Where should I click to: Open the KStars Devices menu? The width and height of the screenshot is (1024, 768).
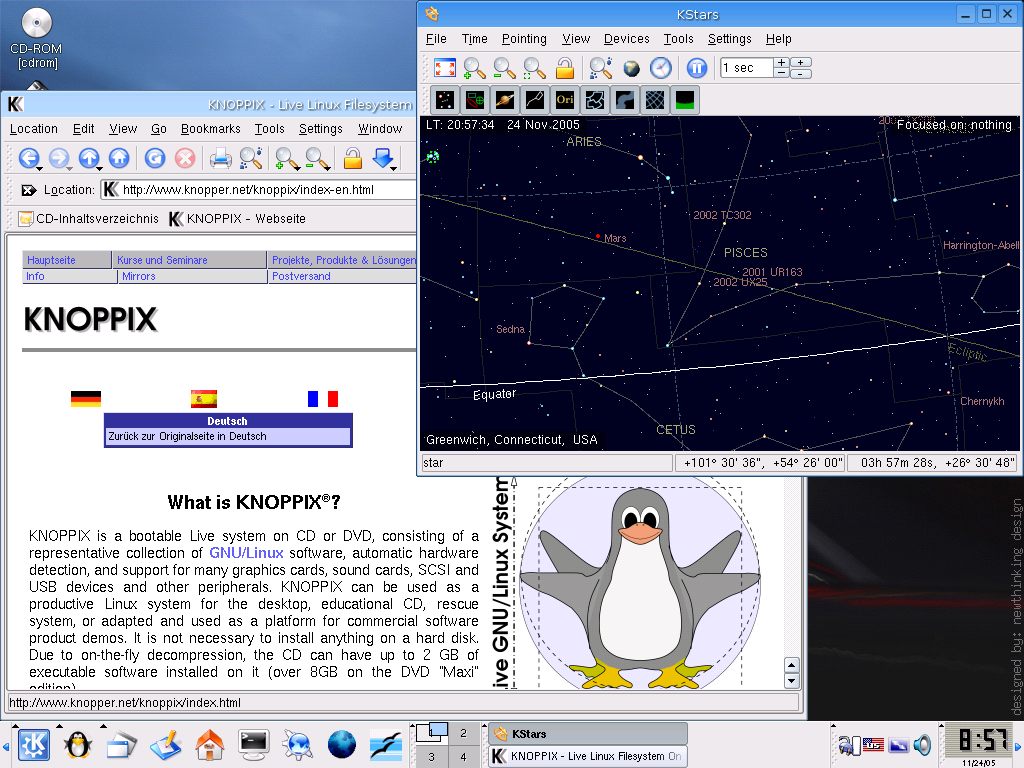pos(626,39)
